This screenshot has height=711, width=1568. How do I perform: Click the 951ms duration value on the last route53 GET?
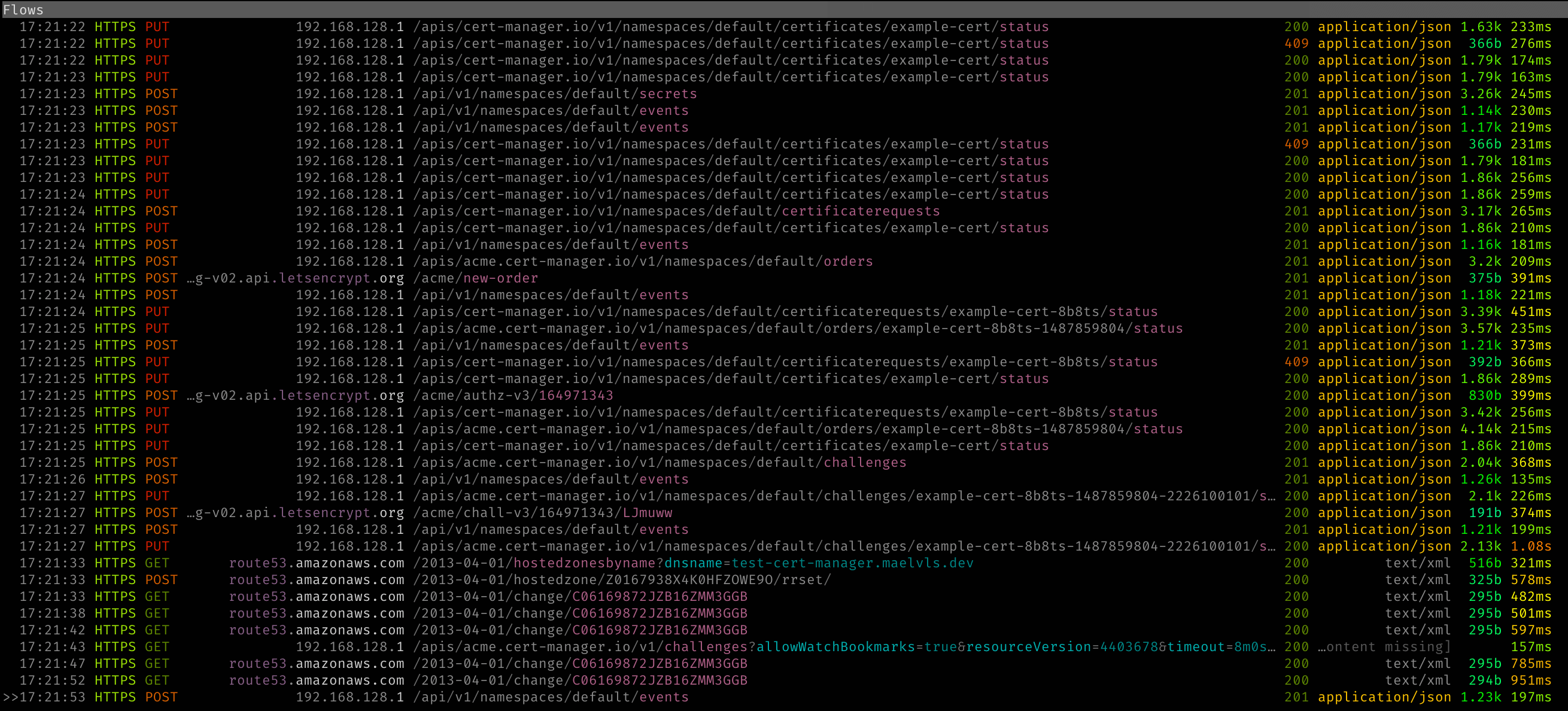point(1529,680)
